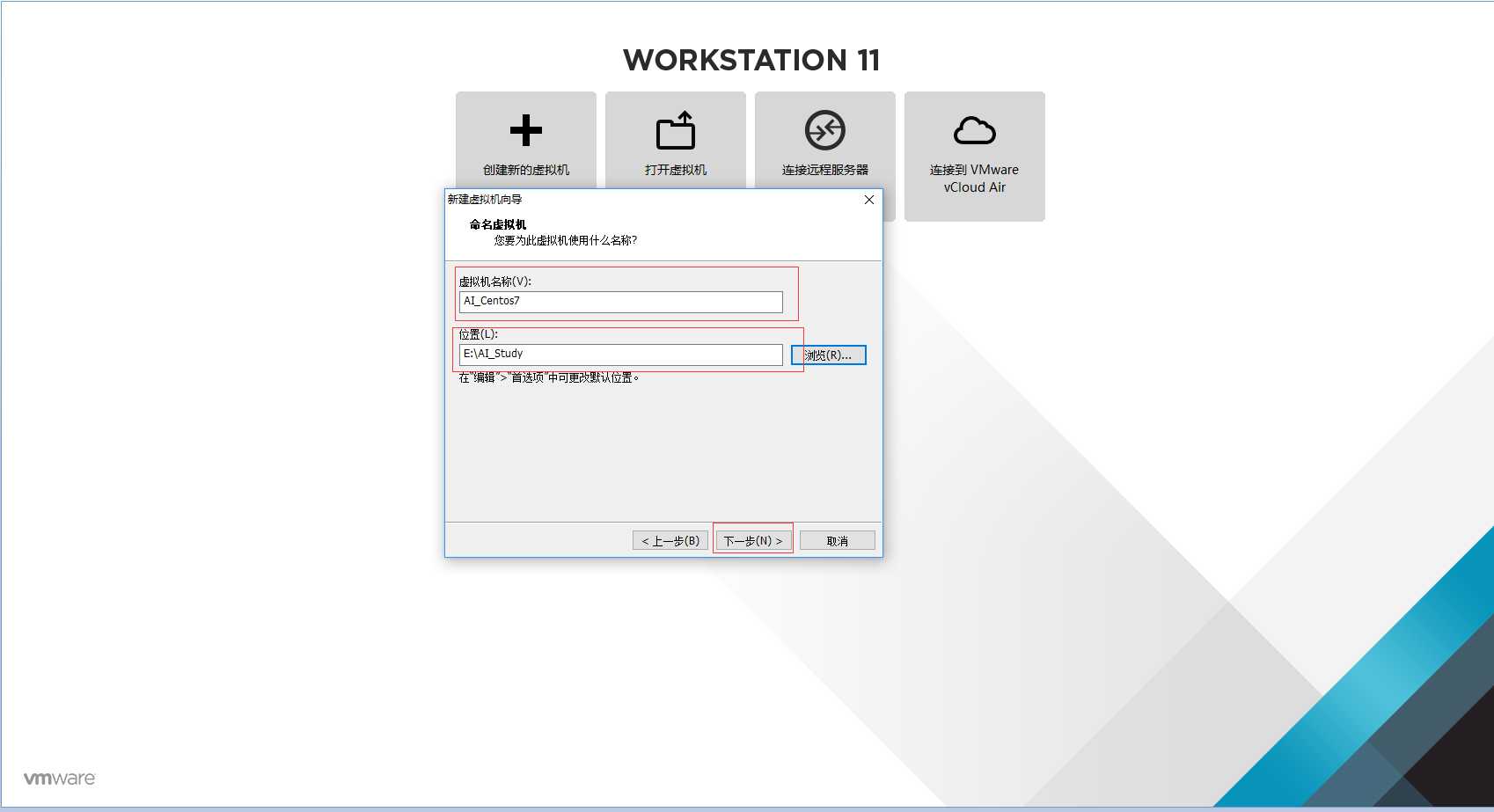Viewport: 1494px width, 812px height.
Task: Click the connect to remote server icon
Action: click(825, 130)
